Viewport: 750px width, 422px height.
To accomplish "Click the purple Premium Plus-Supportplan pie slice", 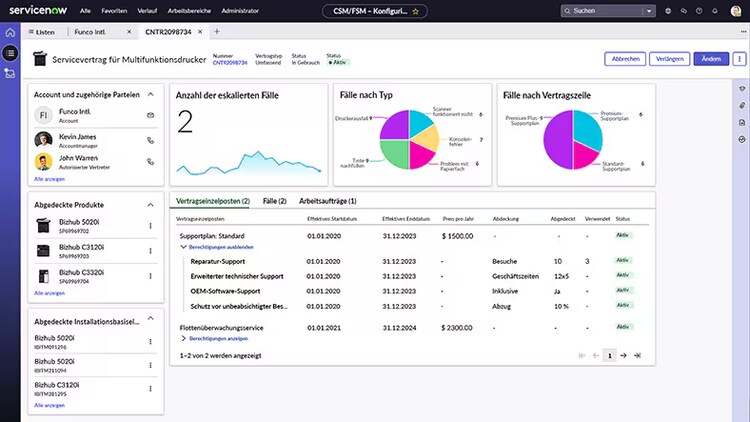I will 559,140.
